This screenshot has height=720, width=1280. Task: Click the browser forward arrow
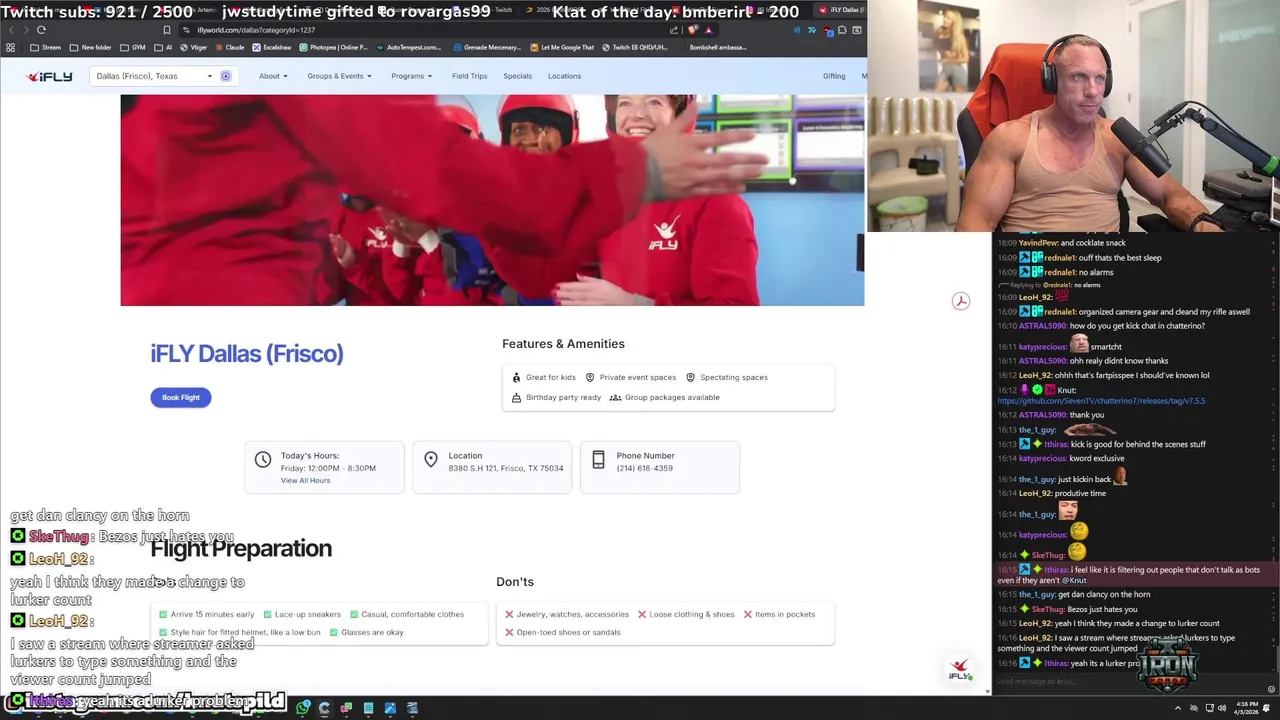(26, 30)
